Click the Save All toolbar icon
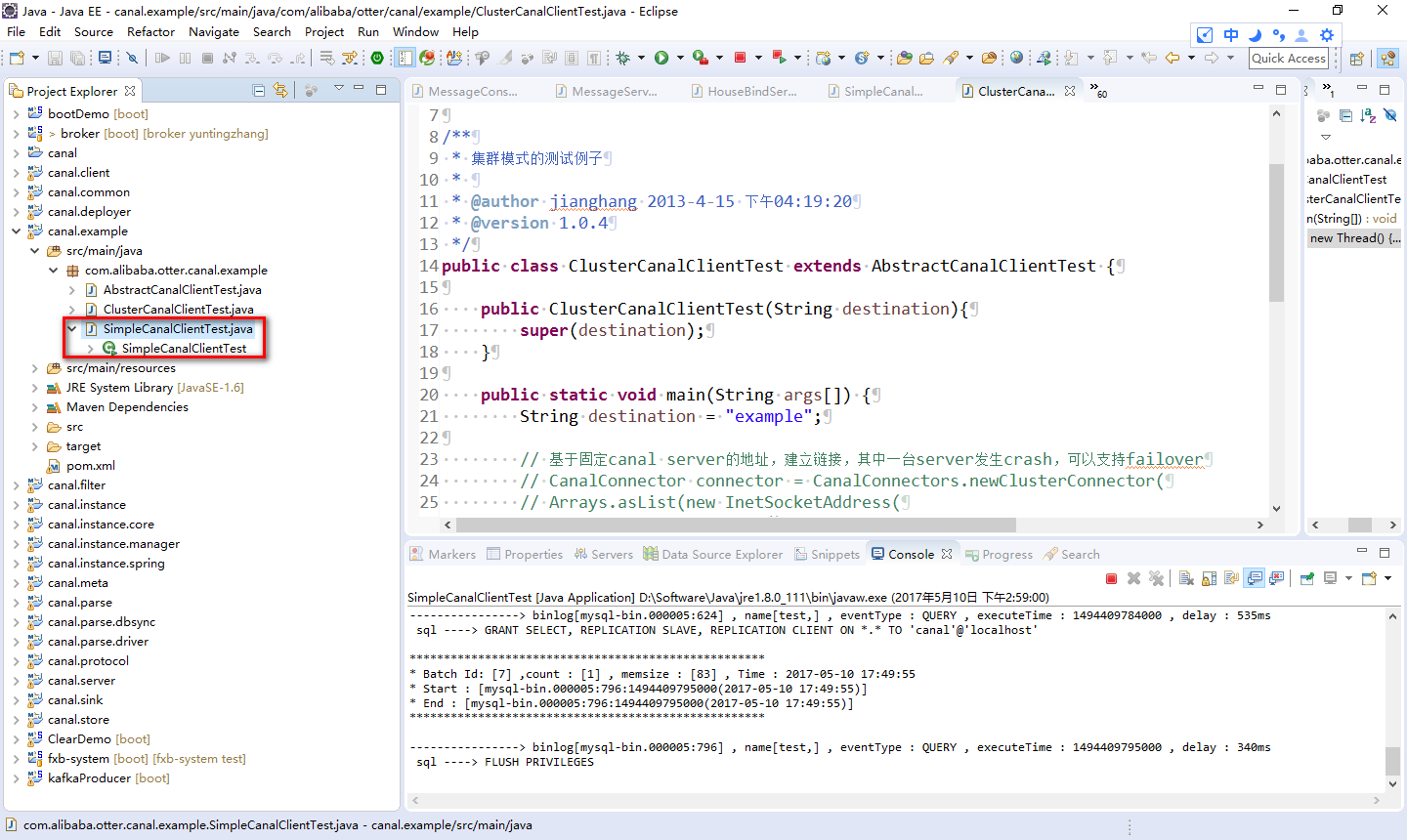This screenshot has height=840, width=1407. tap(77, 58)
